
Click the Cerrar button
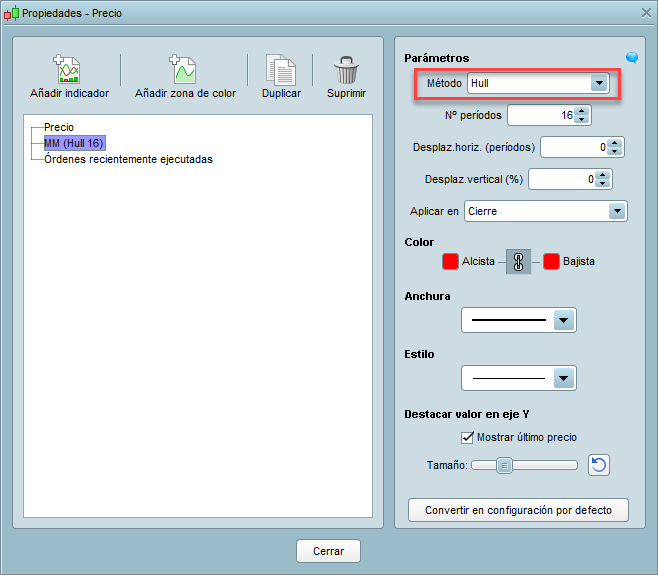tap(328, 551)
